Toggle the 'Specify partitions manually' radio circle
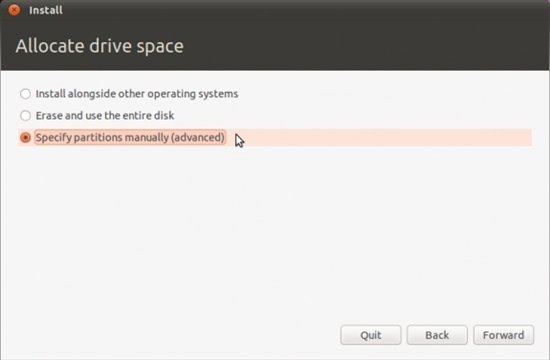 point(25,137)
